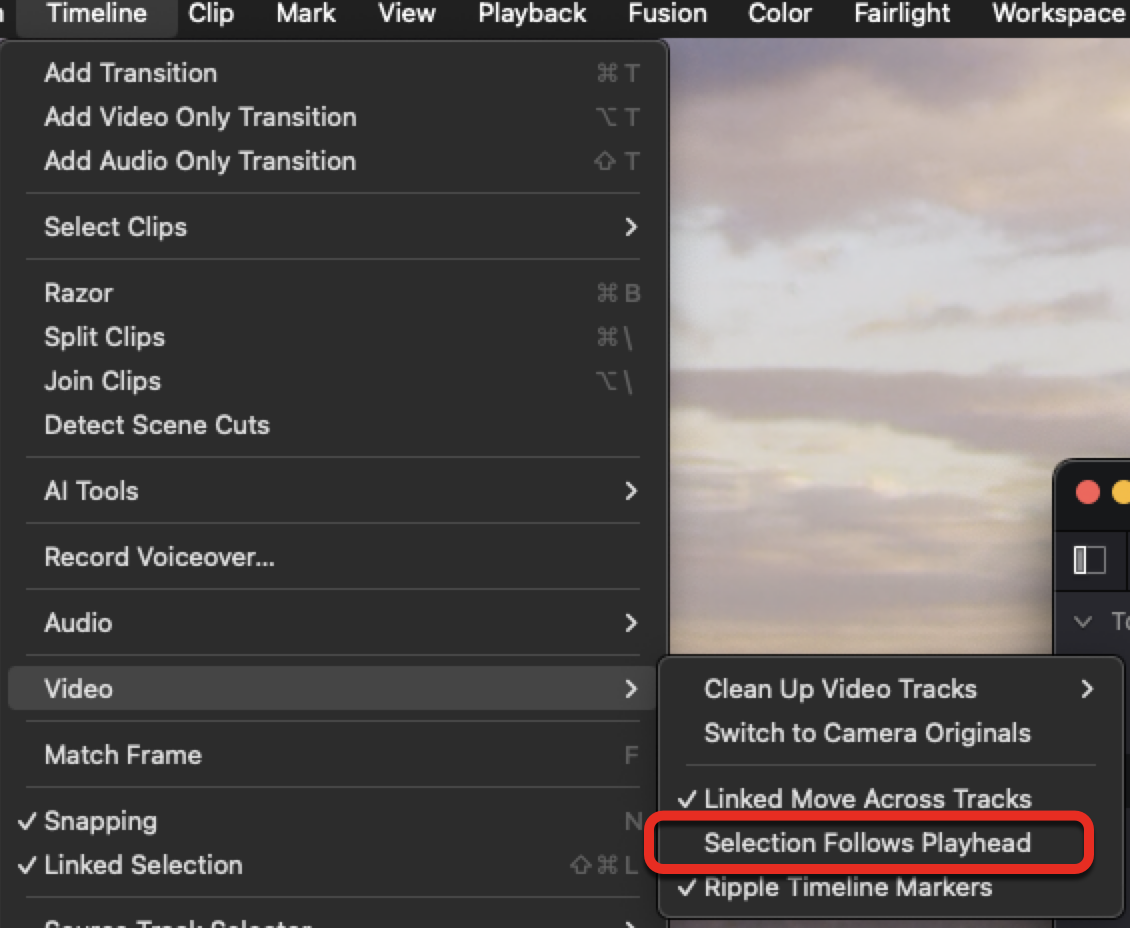Expand the AI Tools submenu
The height and width of the screenshot is (928, 1130).
332,491
